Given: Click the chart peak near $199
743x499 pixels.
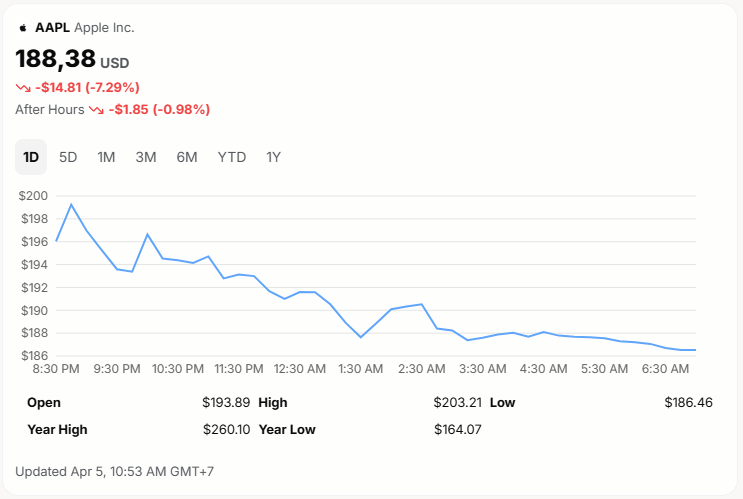Looking at the screenshot, I should (71, 205).
